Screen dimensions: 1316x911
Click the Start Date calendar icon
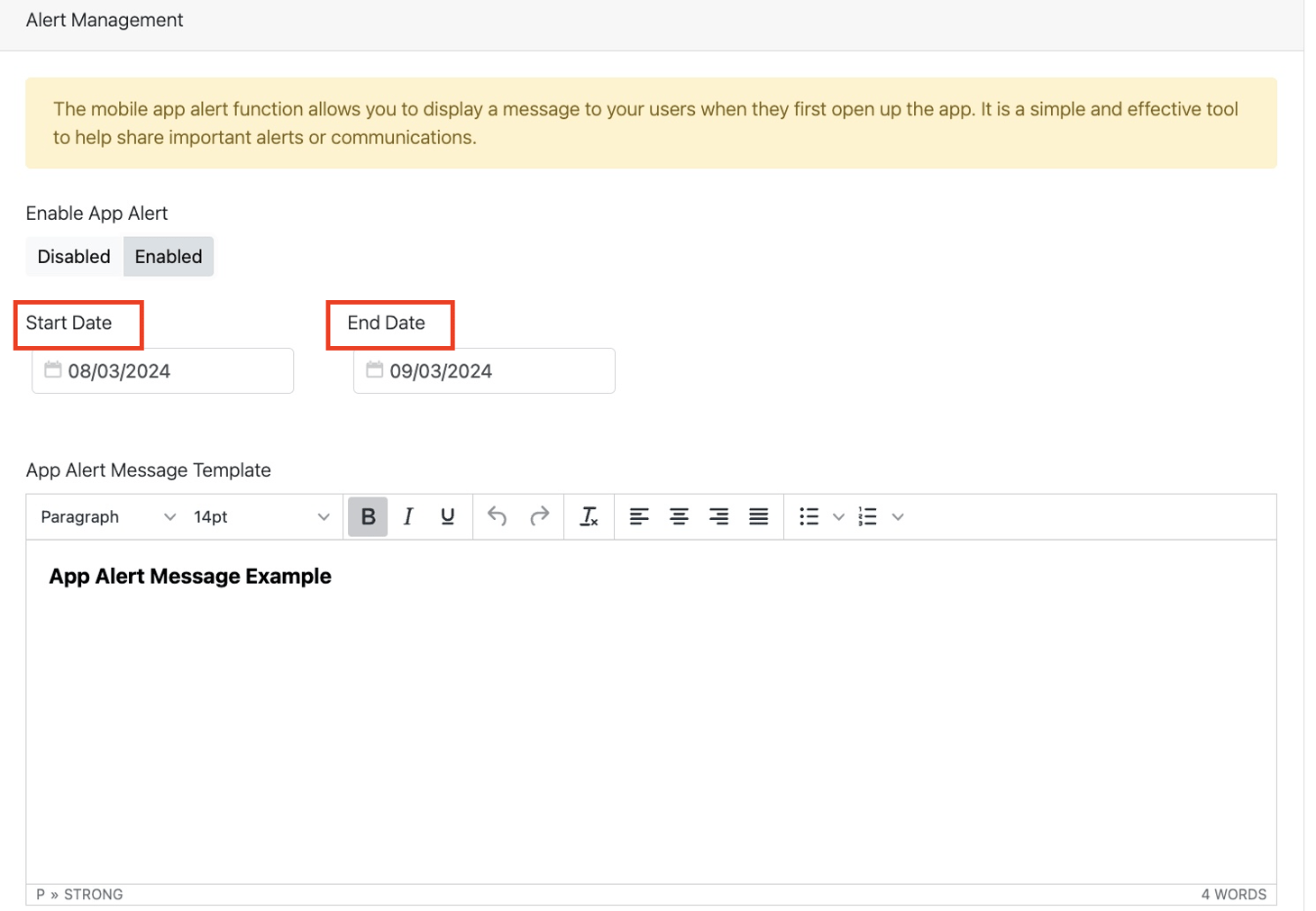tap(53, 370)
